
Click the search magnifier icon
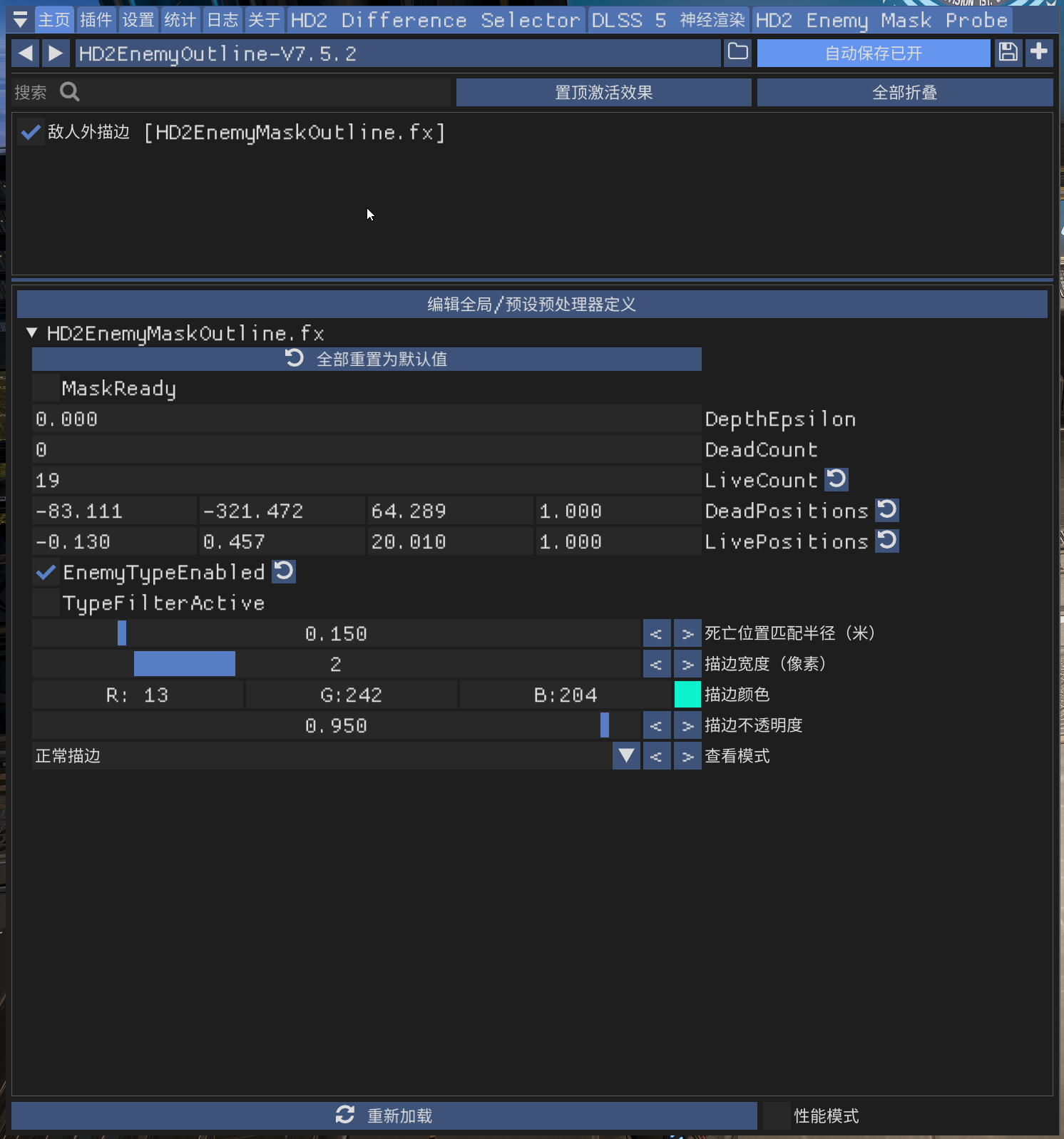(70, 92)
